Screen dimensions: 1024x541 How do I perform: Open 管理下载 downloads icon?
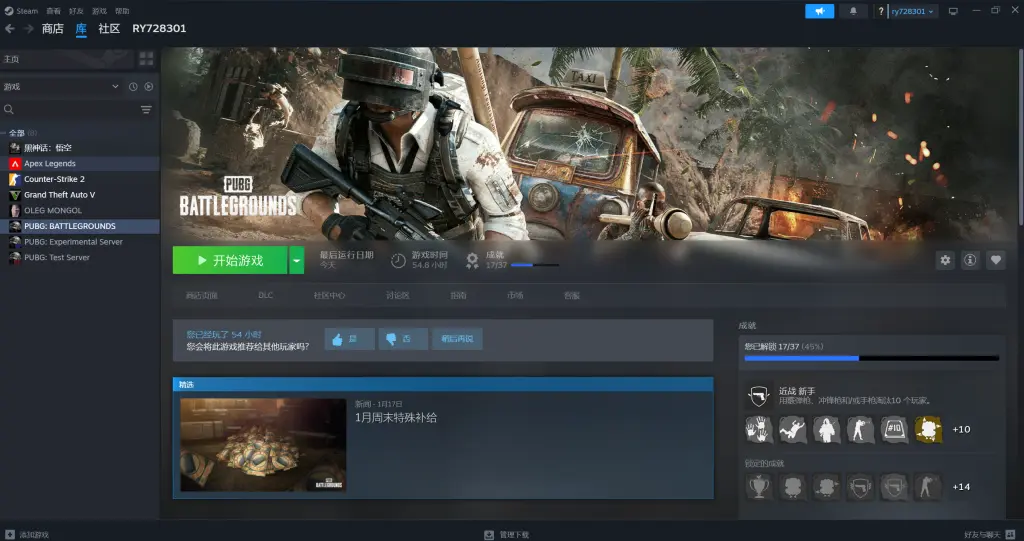tap(488, 534)
